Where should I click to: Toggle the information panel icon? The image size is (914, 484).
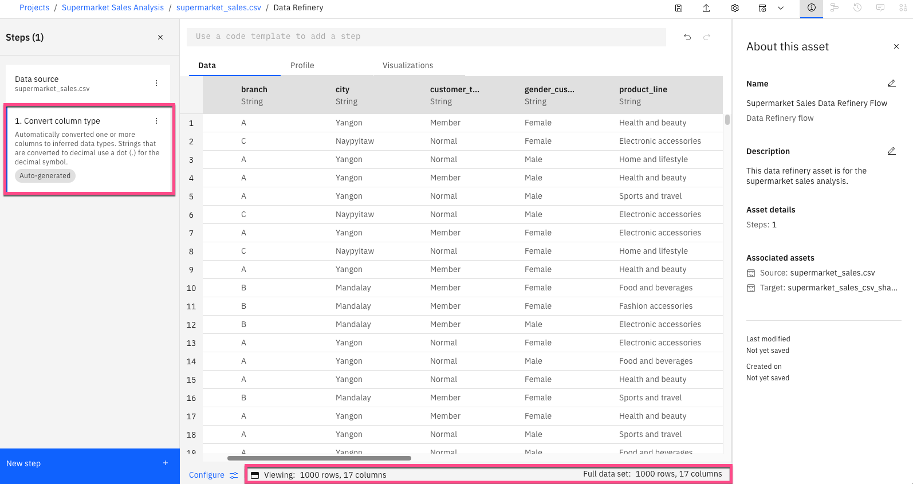click(x=811, y=8)
